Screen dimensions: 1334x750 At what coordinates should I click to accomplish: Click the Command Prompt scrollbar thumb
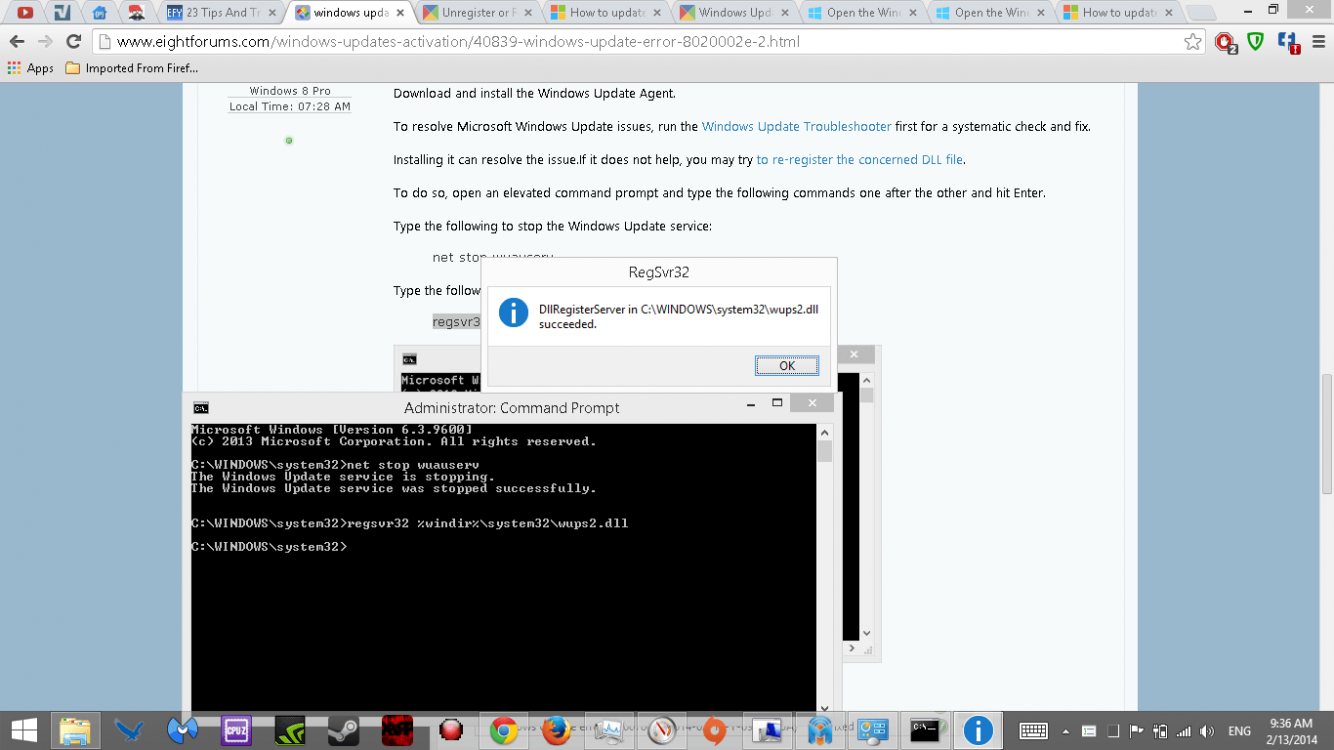point(824,451)
